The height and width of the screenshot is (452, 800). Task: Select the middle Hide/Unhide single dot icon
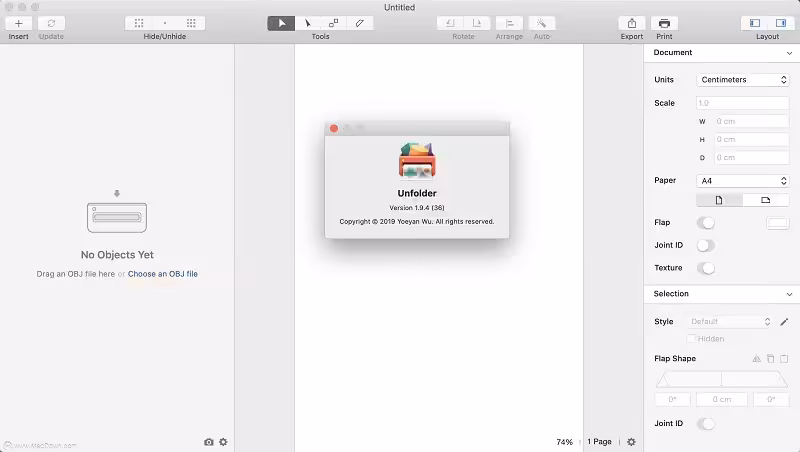[165, 23]
